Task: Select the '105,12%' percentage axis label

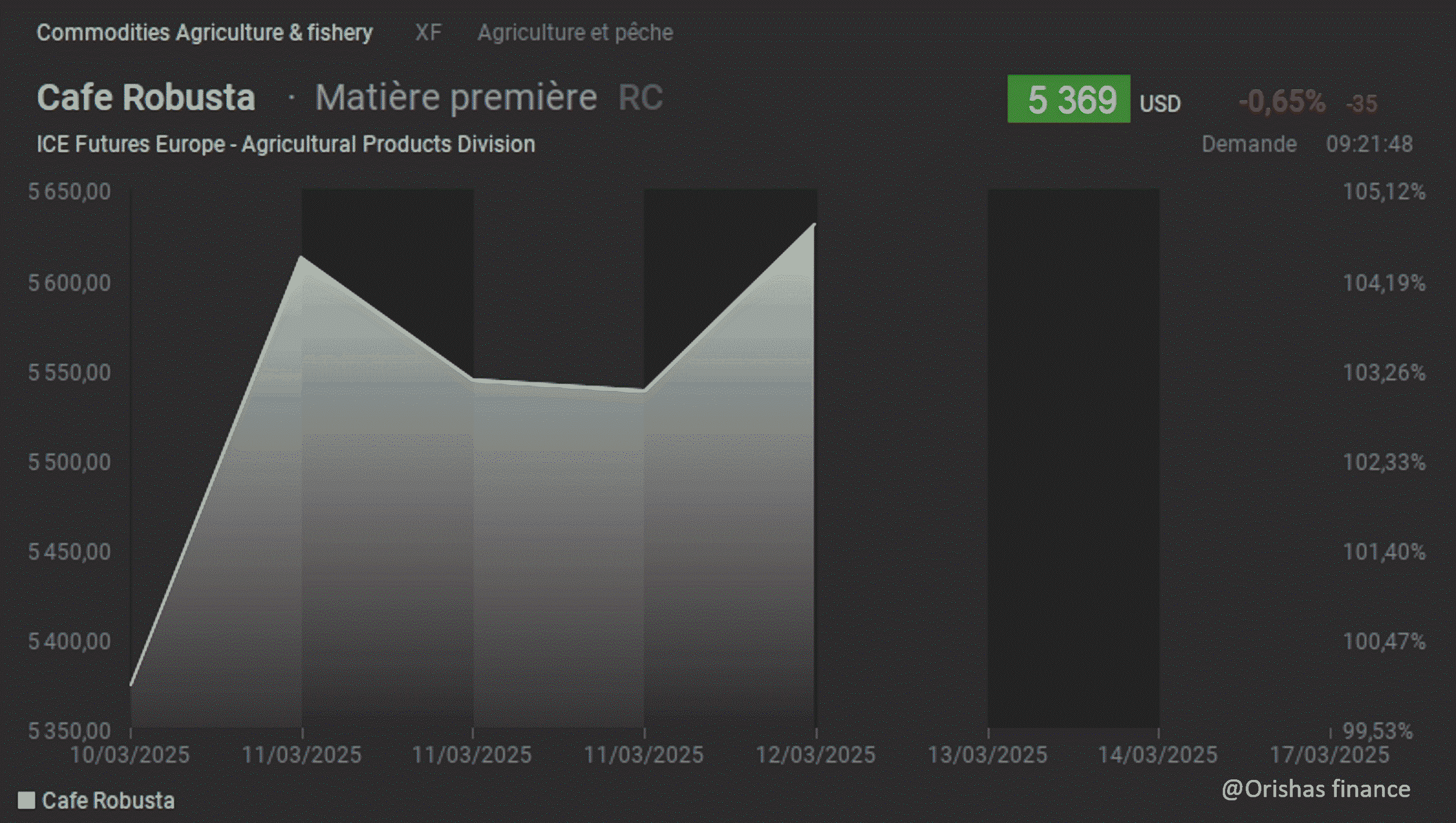Action: pyautogui.click(x=1384, y=192)
